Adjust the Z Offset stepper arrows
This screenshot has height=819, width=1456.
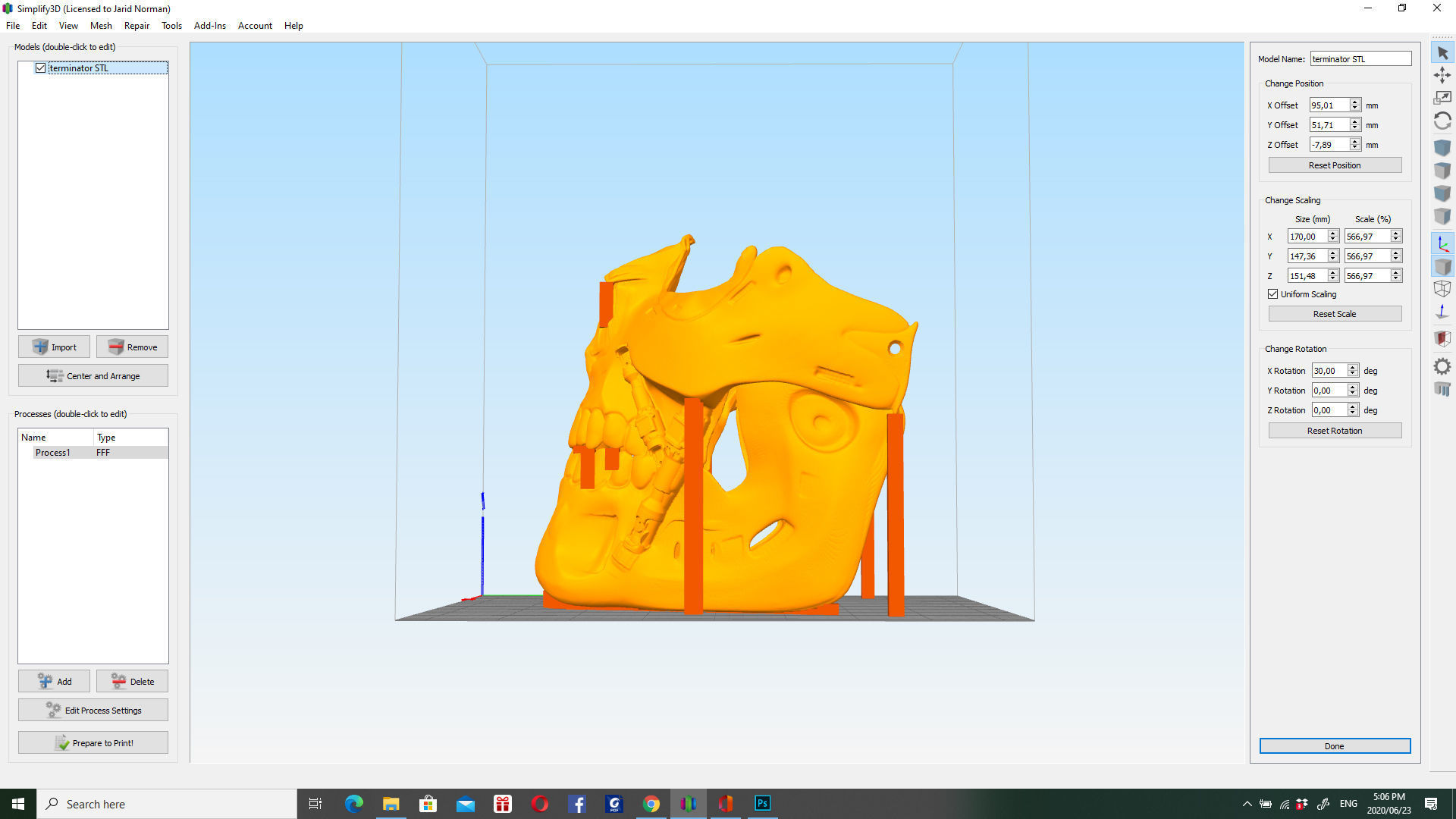tap(1354, 145)
